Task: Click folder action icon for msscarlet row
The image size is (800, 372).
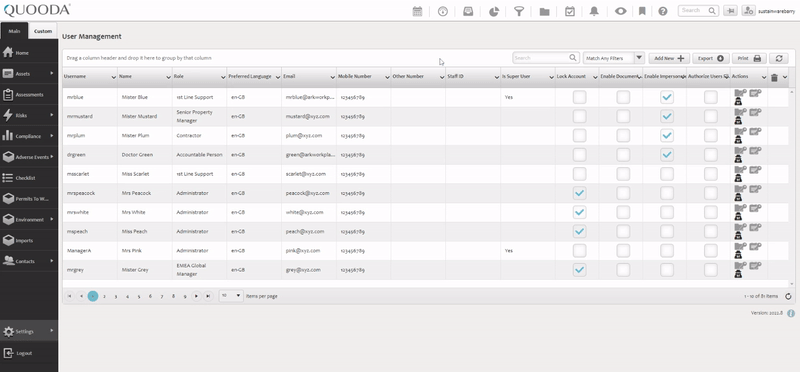Action: pyautogui.click(x=740, y=169)
